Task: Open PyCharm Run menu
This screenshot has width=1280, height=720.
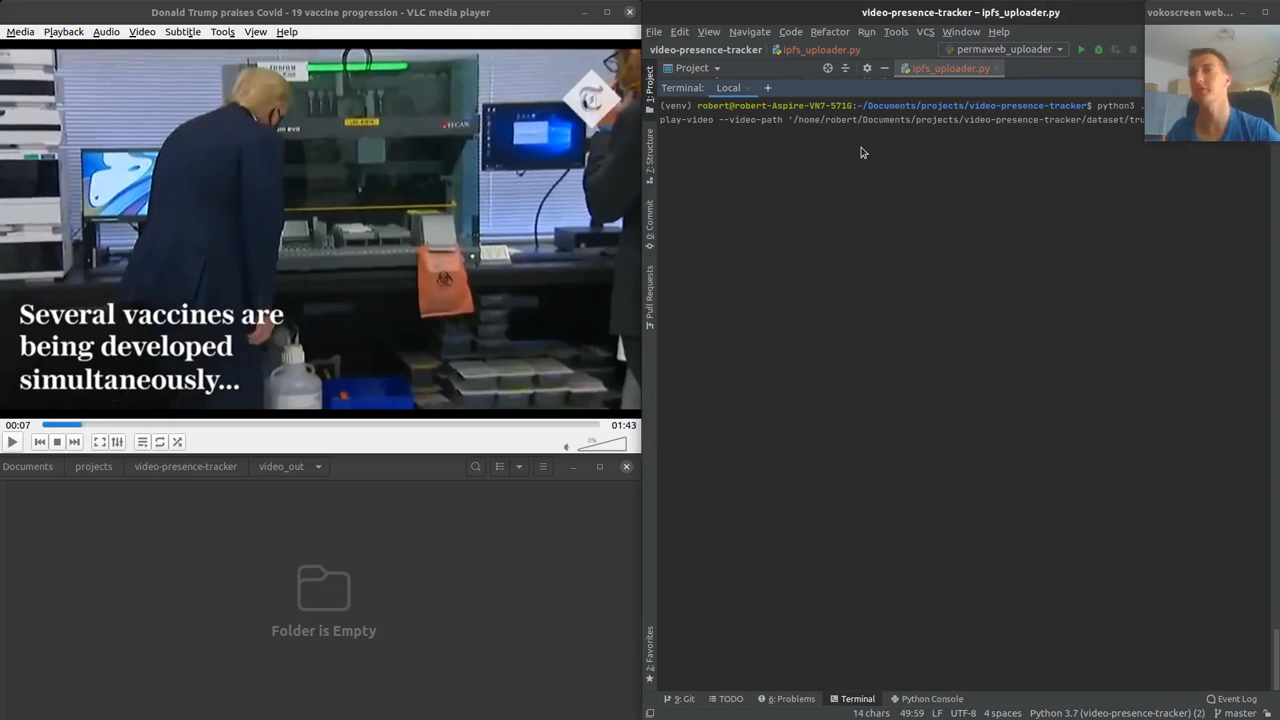Action: pos(867,32)
